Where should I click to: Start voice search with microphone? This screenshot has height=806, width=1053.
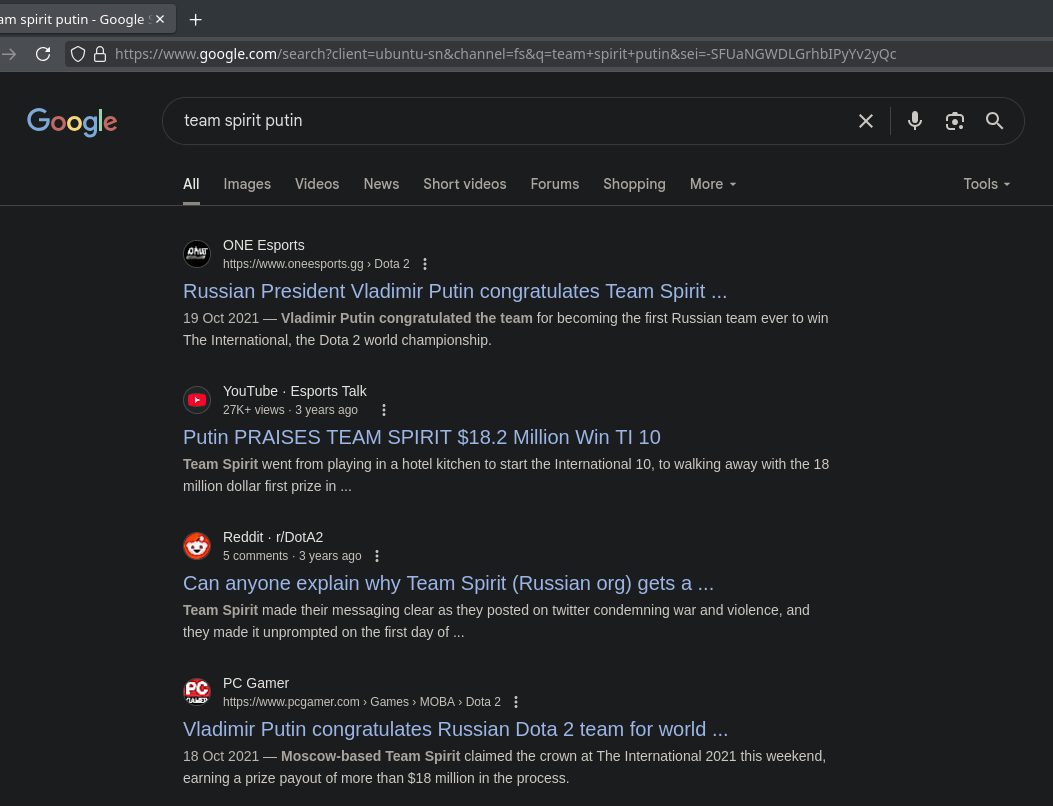click(915, 121)
